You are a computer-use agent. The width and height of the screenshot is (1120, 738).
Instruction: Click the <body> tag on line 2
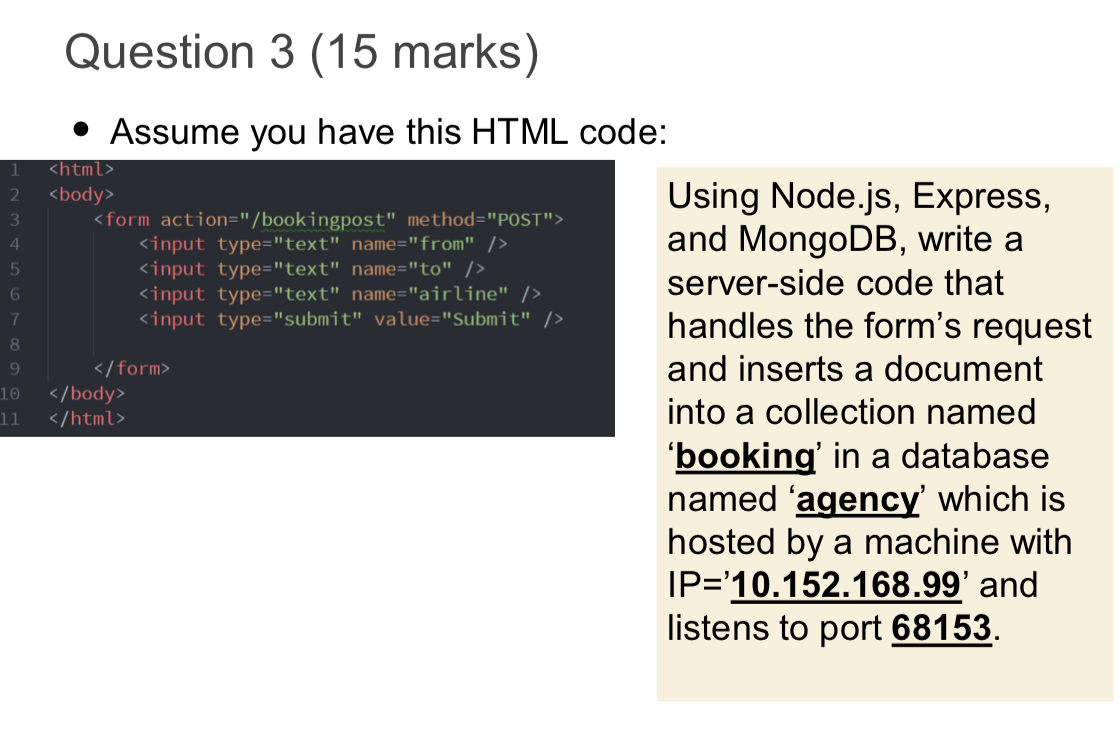click(x=80, y=194)
